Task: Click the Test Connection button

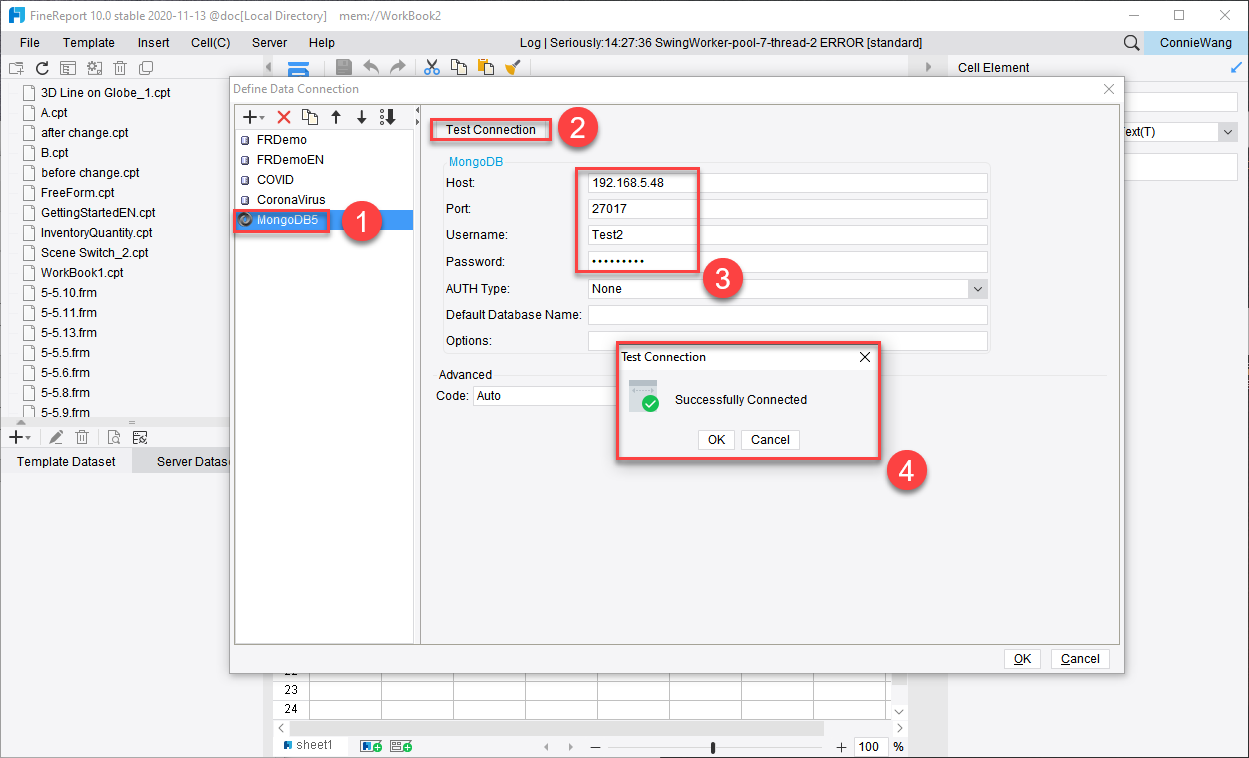Action: [489, 129]
